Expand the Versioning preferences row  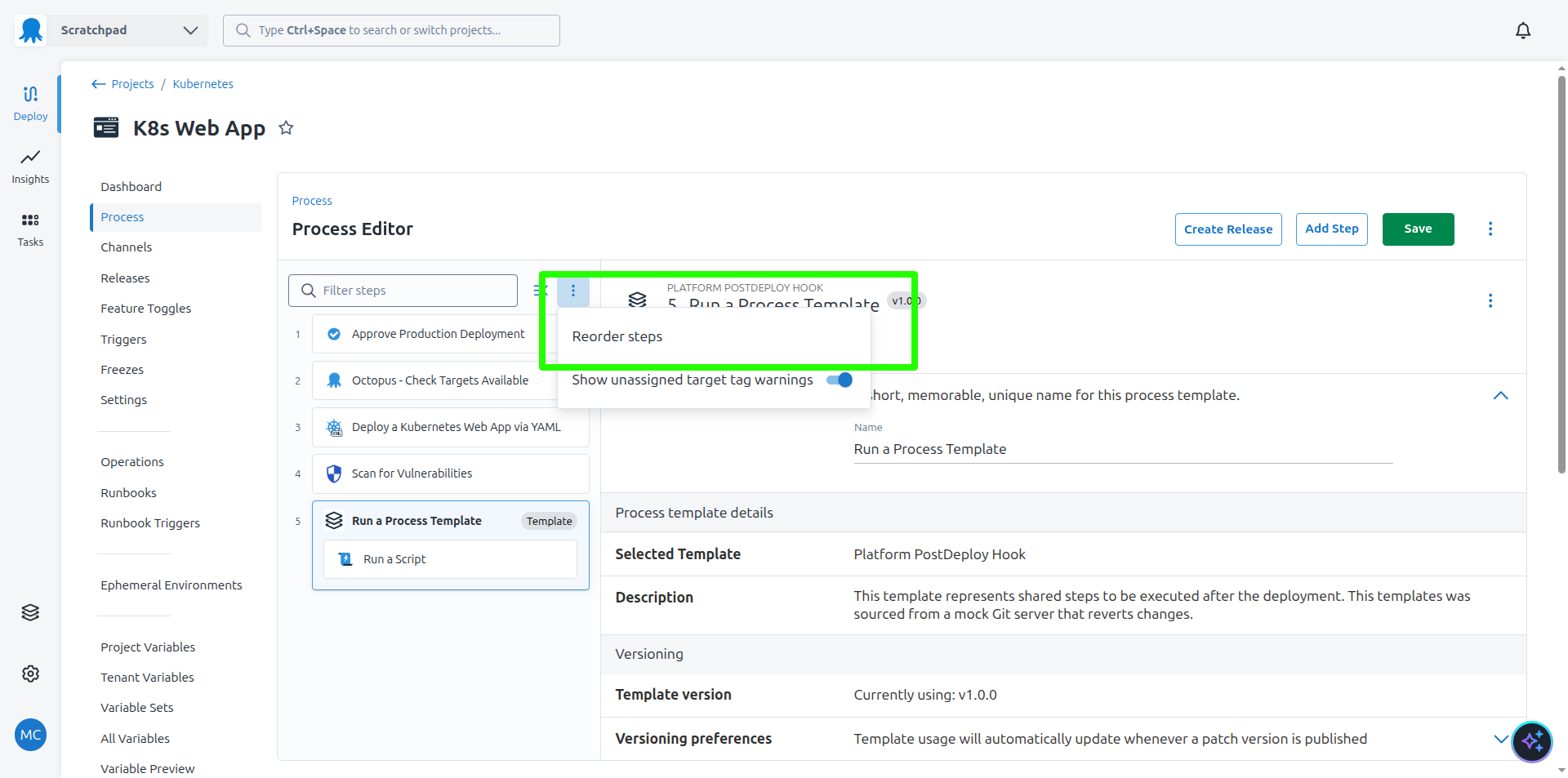1500,739
